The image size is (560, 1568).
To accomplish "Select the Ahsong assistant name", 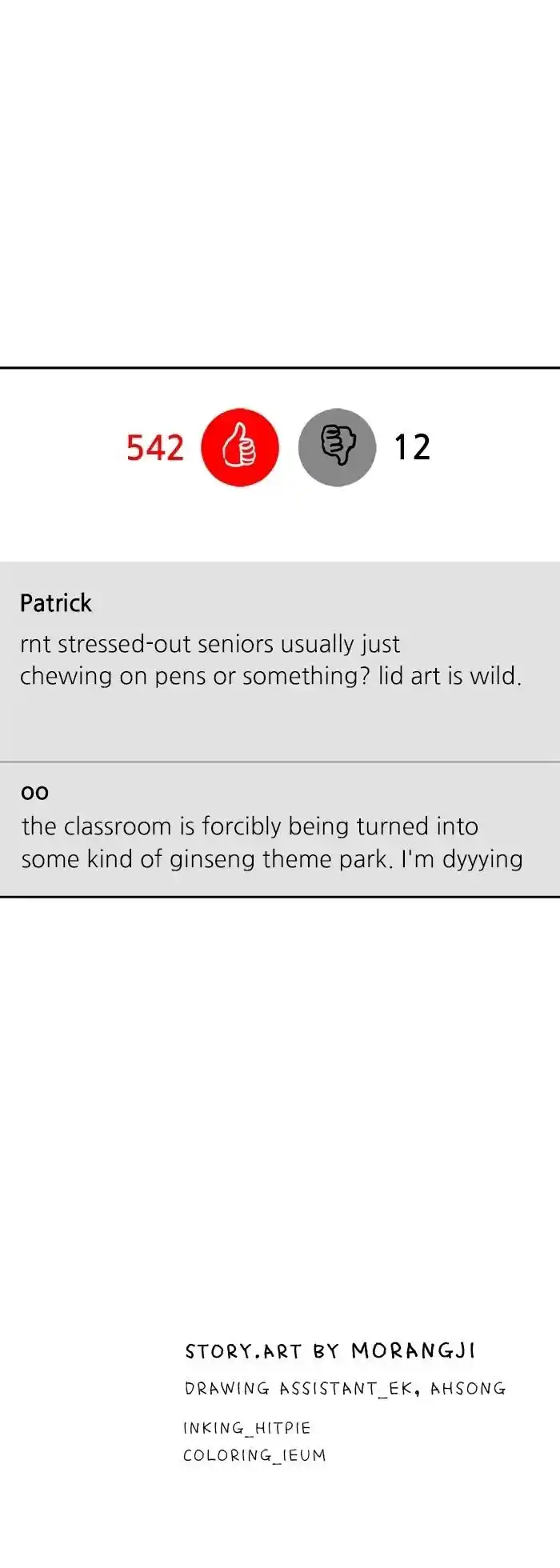I will [468, 1389].
